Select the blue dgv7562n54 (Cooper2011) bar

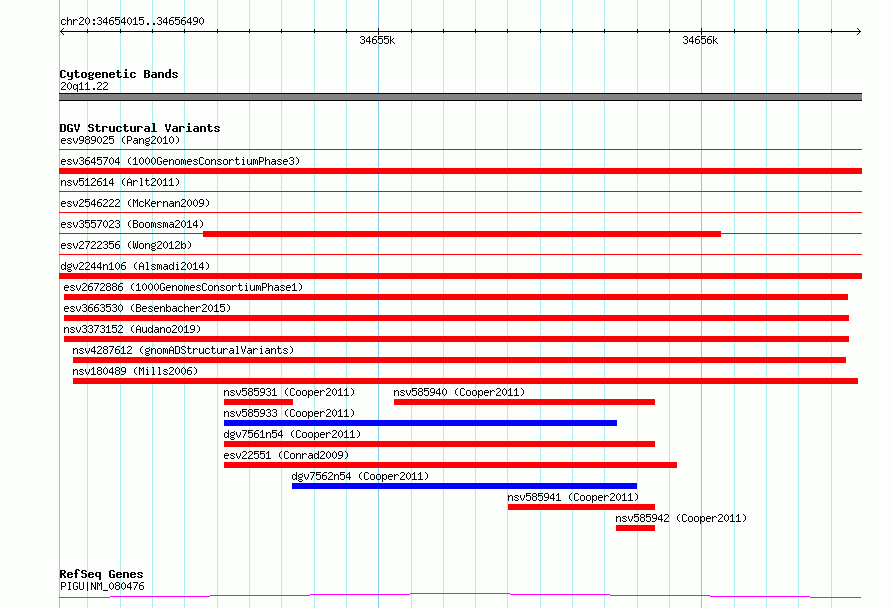click(x=464, y=486)
